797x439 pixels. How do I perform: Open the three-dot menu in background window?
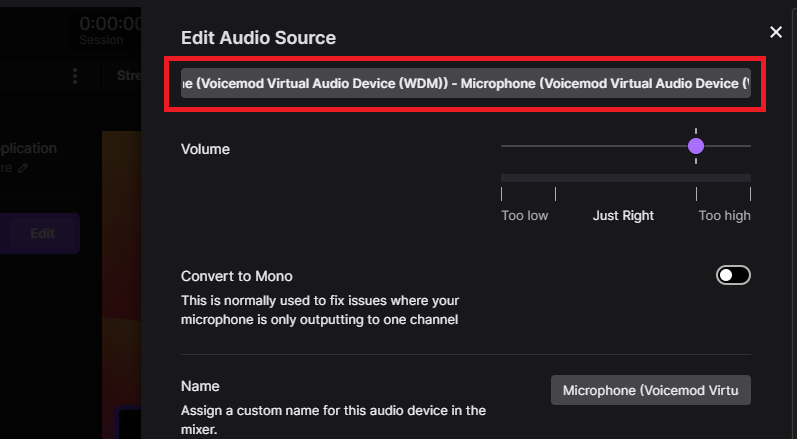coord(75,76)
